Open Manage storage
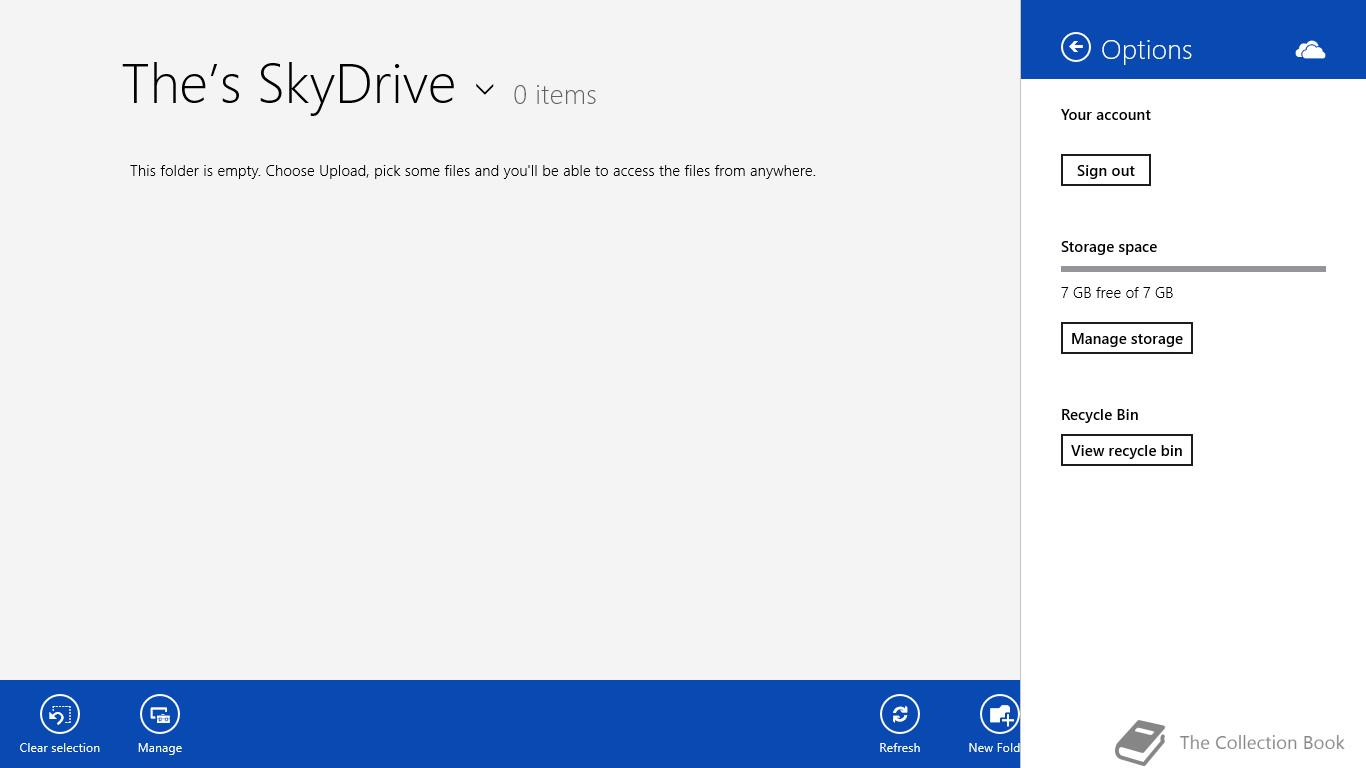 coord(1127,338)
